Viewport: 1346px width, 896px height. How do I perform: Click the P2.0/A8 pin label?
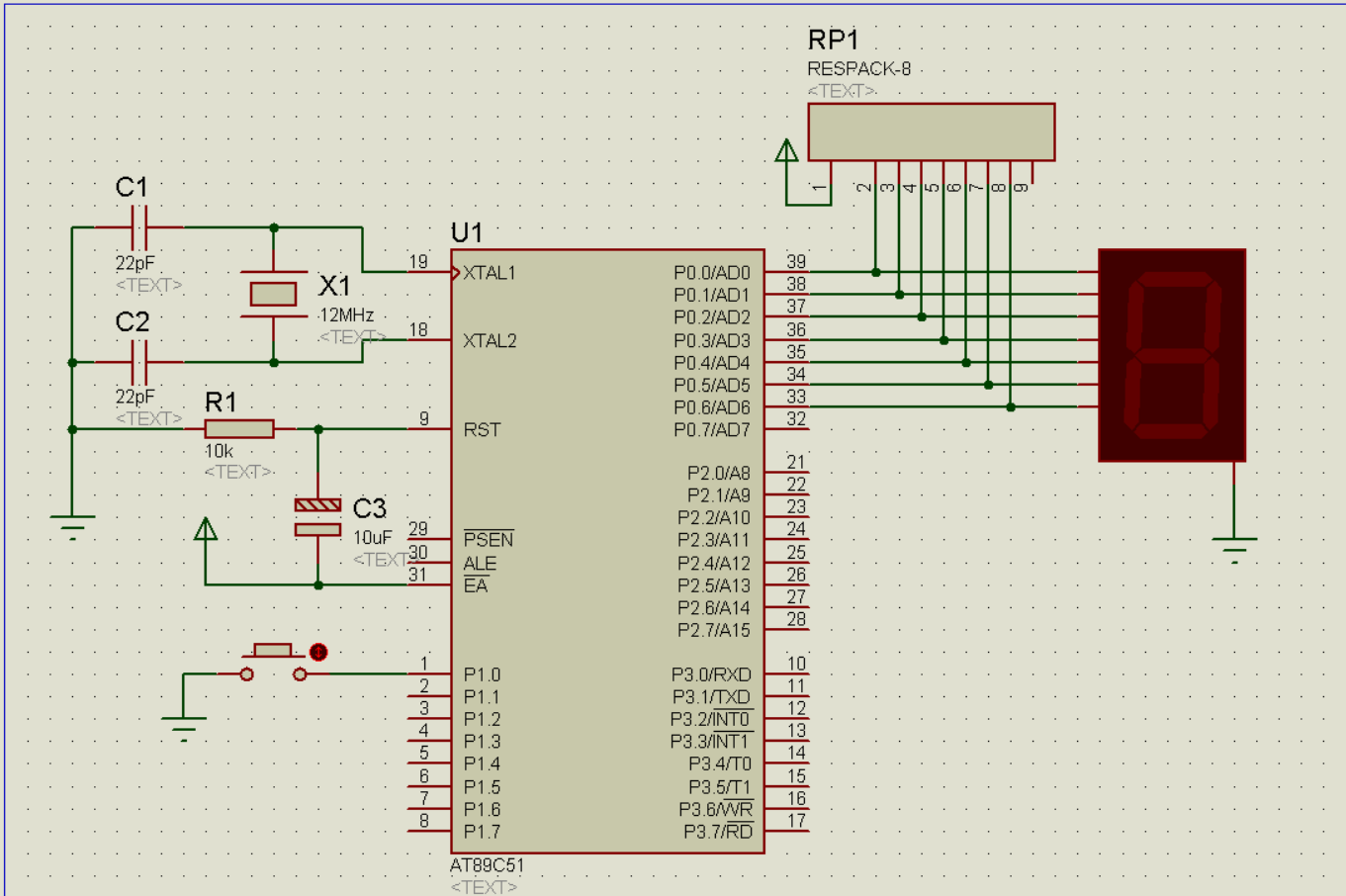click(719, 473)
